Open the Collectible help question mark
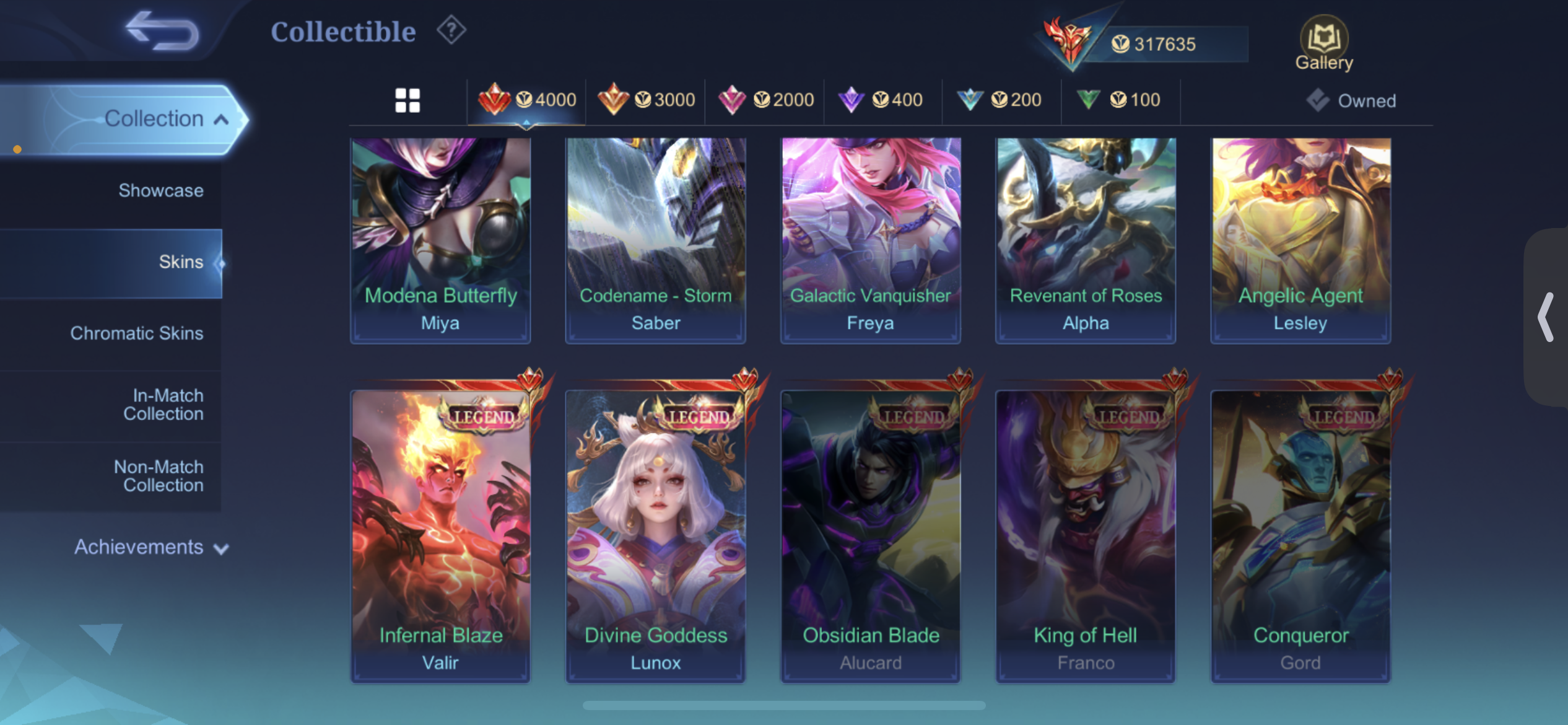Screen dimensions: 1568x725 tap(451, 30)
